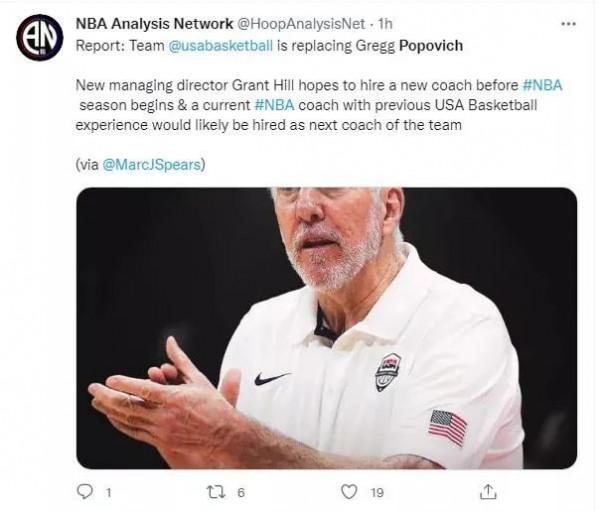Click the bolded word Popovich
The image size is (600, 511).
434,45
